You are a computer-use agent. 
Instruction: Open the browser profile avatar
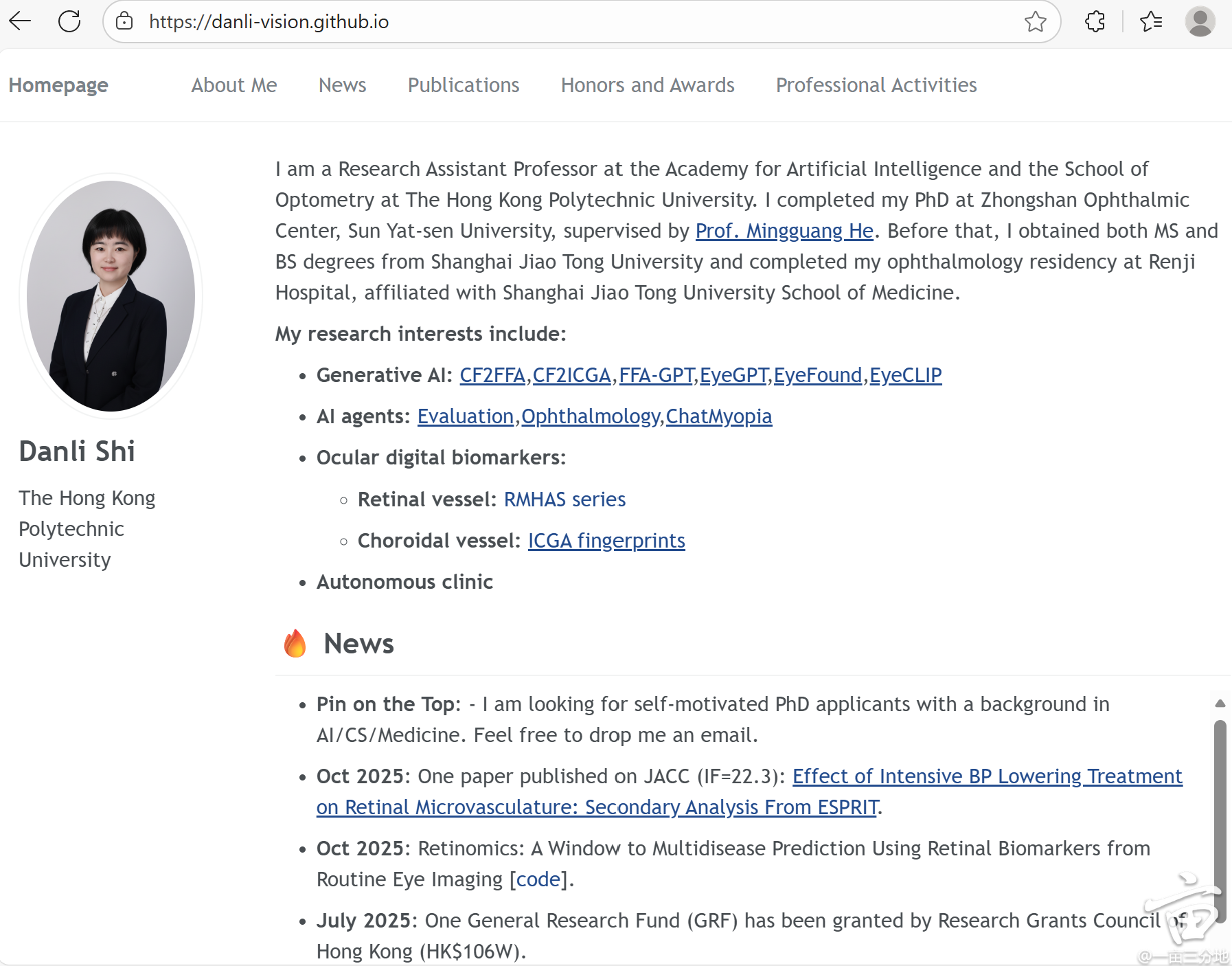1200,22
